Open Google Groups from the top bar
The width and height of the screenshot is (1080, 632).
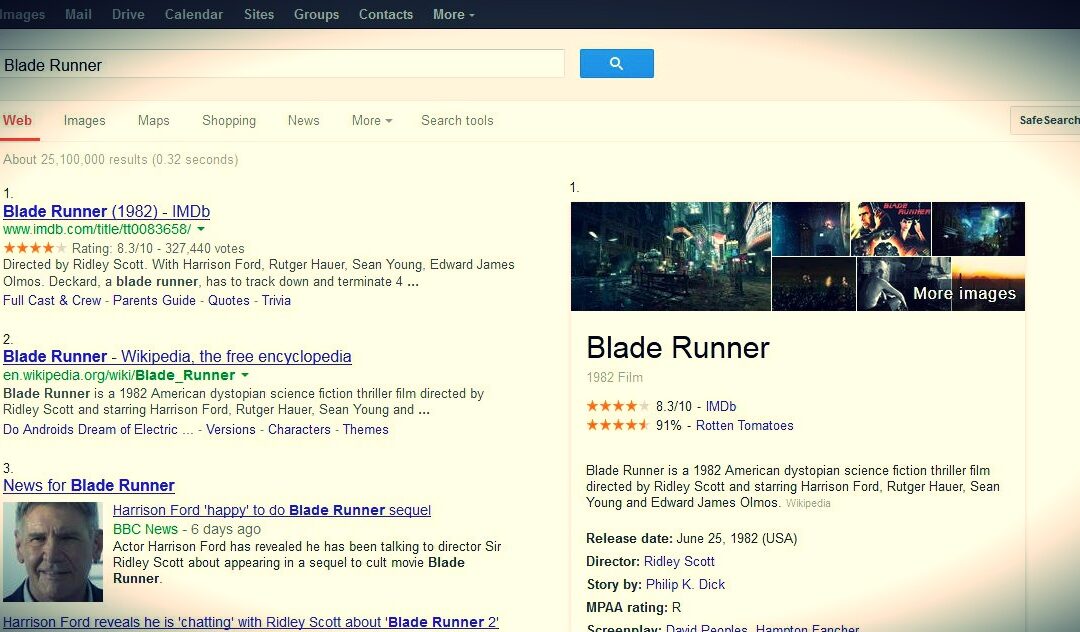pos(316,14)
